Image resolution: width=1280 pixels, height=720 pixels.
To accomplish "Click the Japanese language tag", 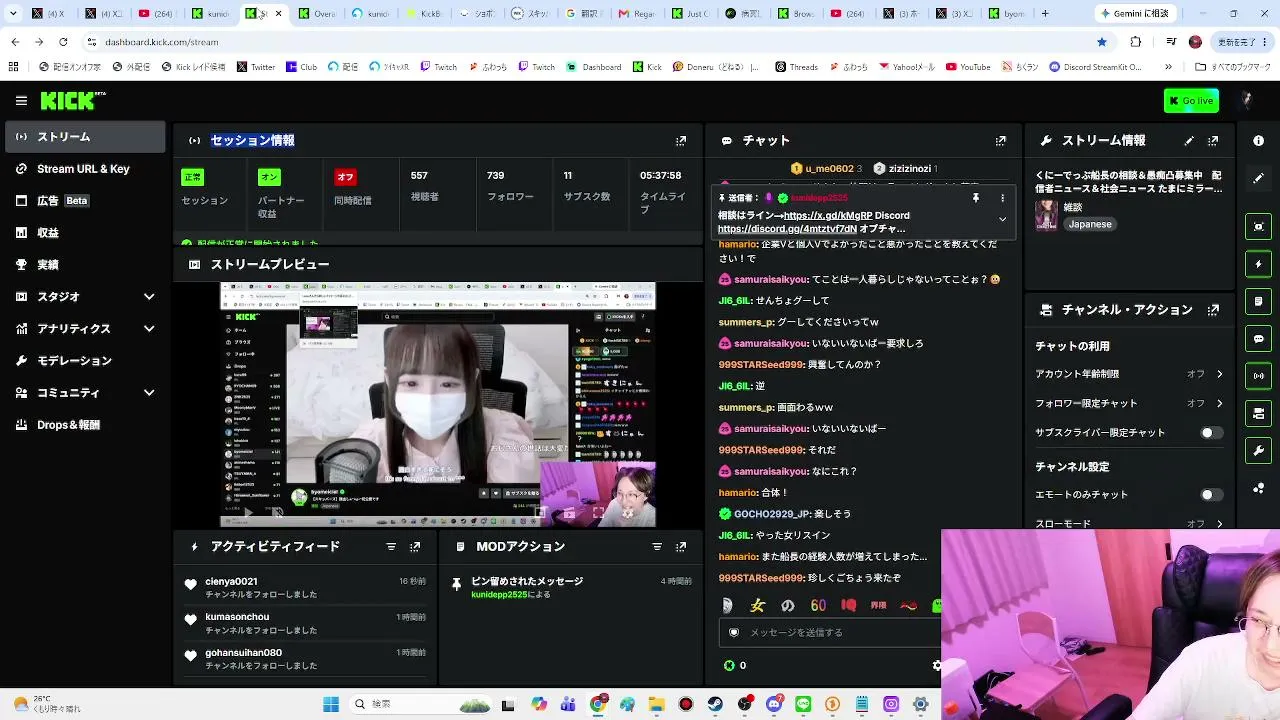I will [x=1090, y=225].
